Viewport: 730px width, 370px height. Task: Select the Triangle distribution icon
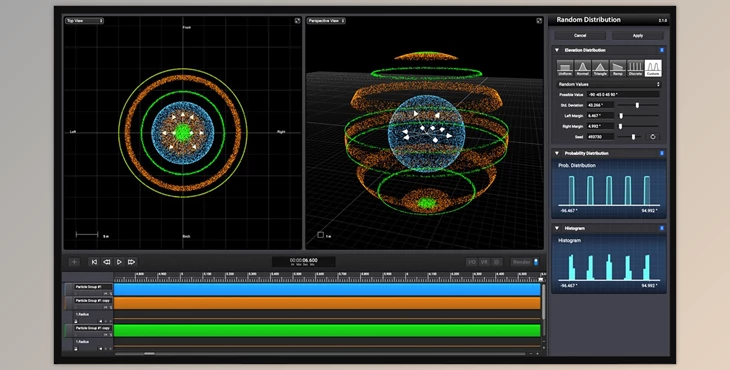(x=600, y=68)
